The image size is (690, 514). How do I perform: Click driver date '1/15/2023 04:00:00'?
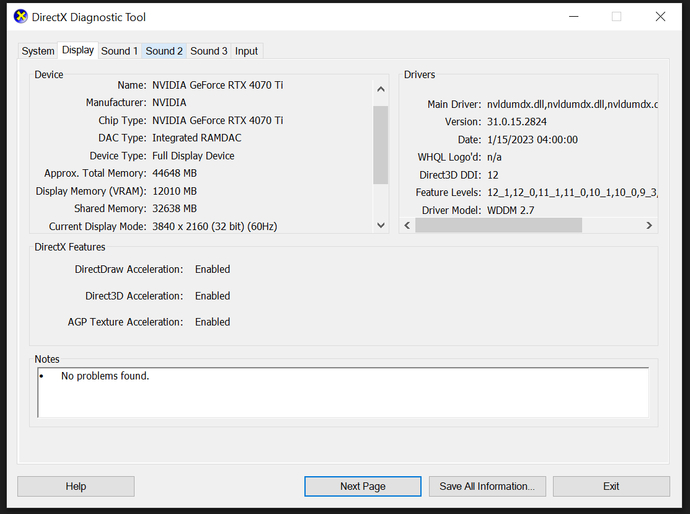[x=532, y=140]
